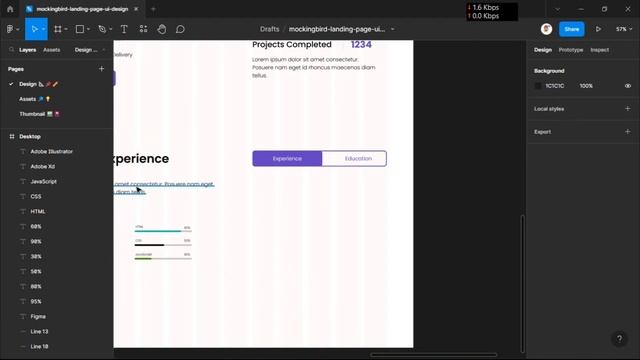Open the Inspect tab
640x360 pixels.
coord(599,50)
